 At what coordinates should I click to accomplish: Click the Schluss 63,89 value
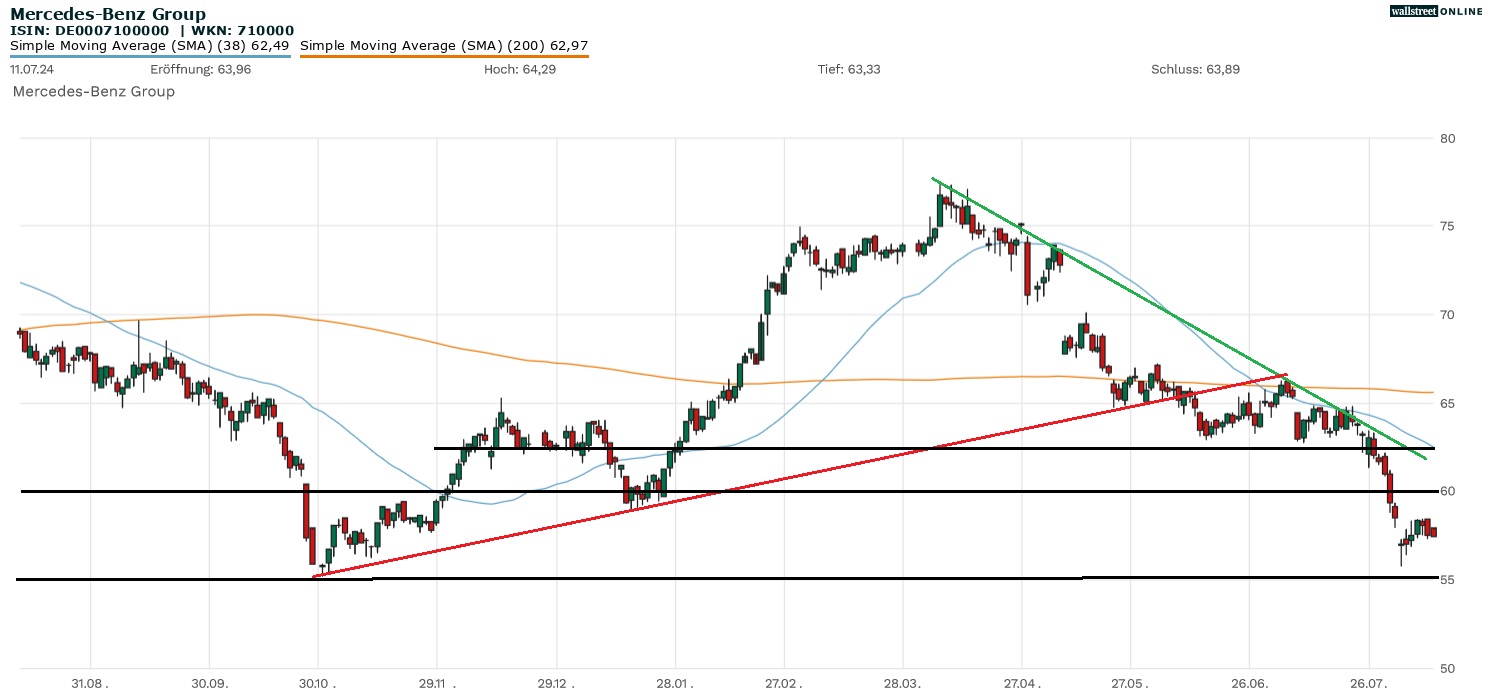pos(1195,69)
